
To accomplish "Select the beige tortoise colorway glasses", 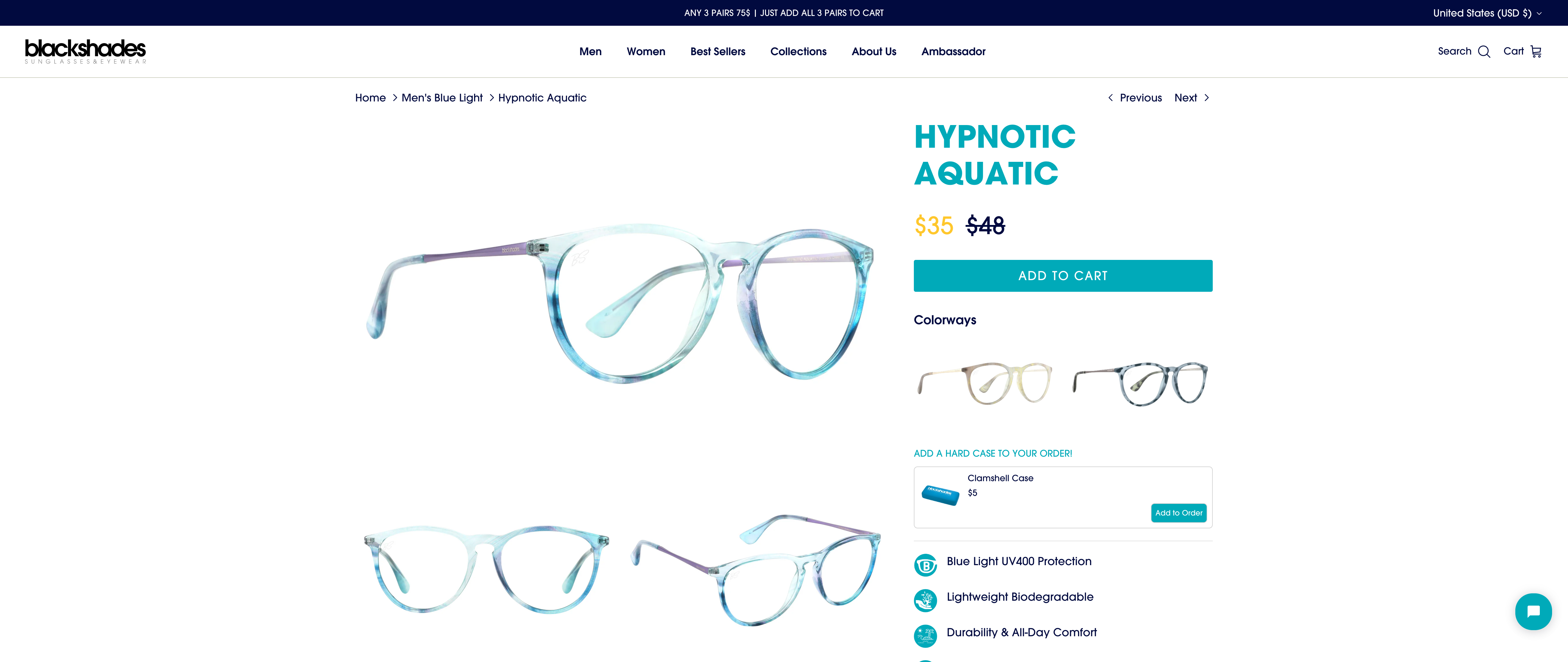I will tap(985, 382).
